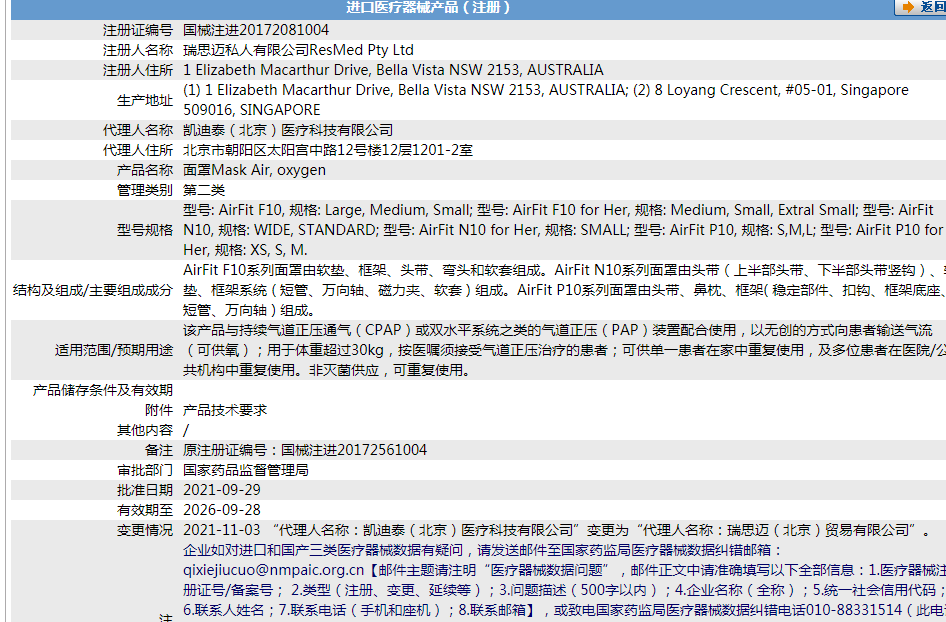This screenshot has height=622, width=946.
Task: Select the agent name value in the 代理人名称 row
Action: [288, 130]
